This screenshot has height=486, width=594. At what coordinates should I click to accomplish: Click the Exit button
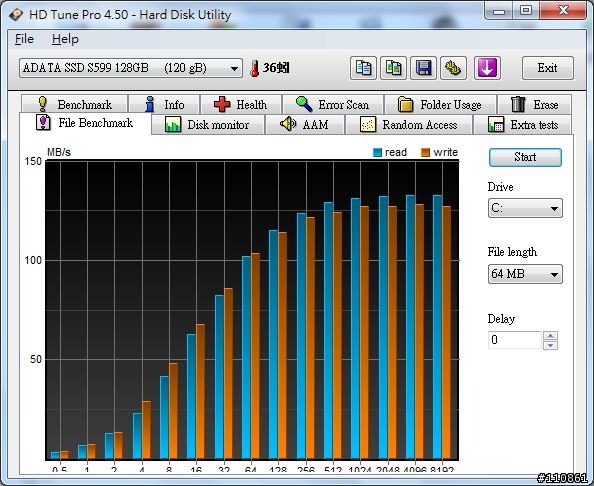pos(547,68)
